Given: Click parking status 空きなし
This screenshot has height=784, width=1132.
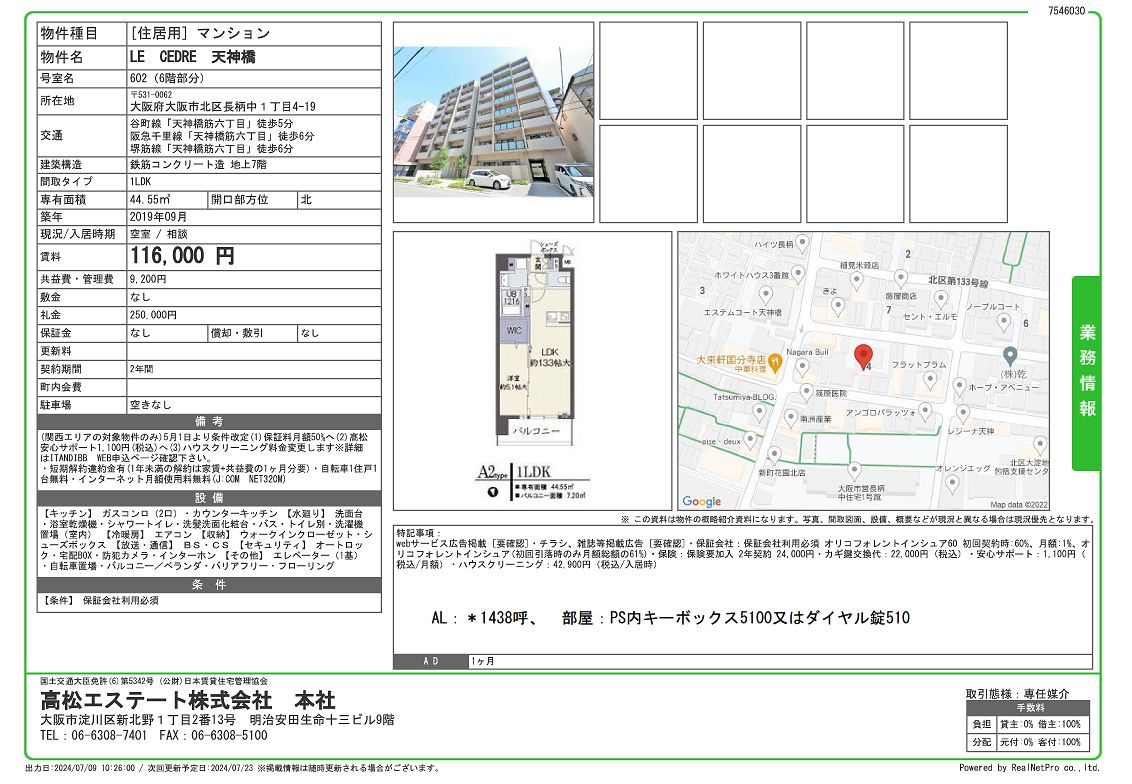Looking at the screenshot, I should pyautogui.click(x=150, y=405).
